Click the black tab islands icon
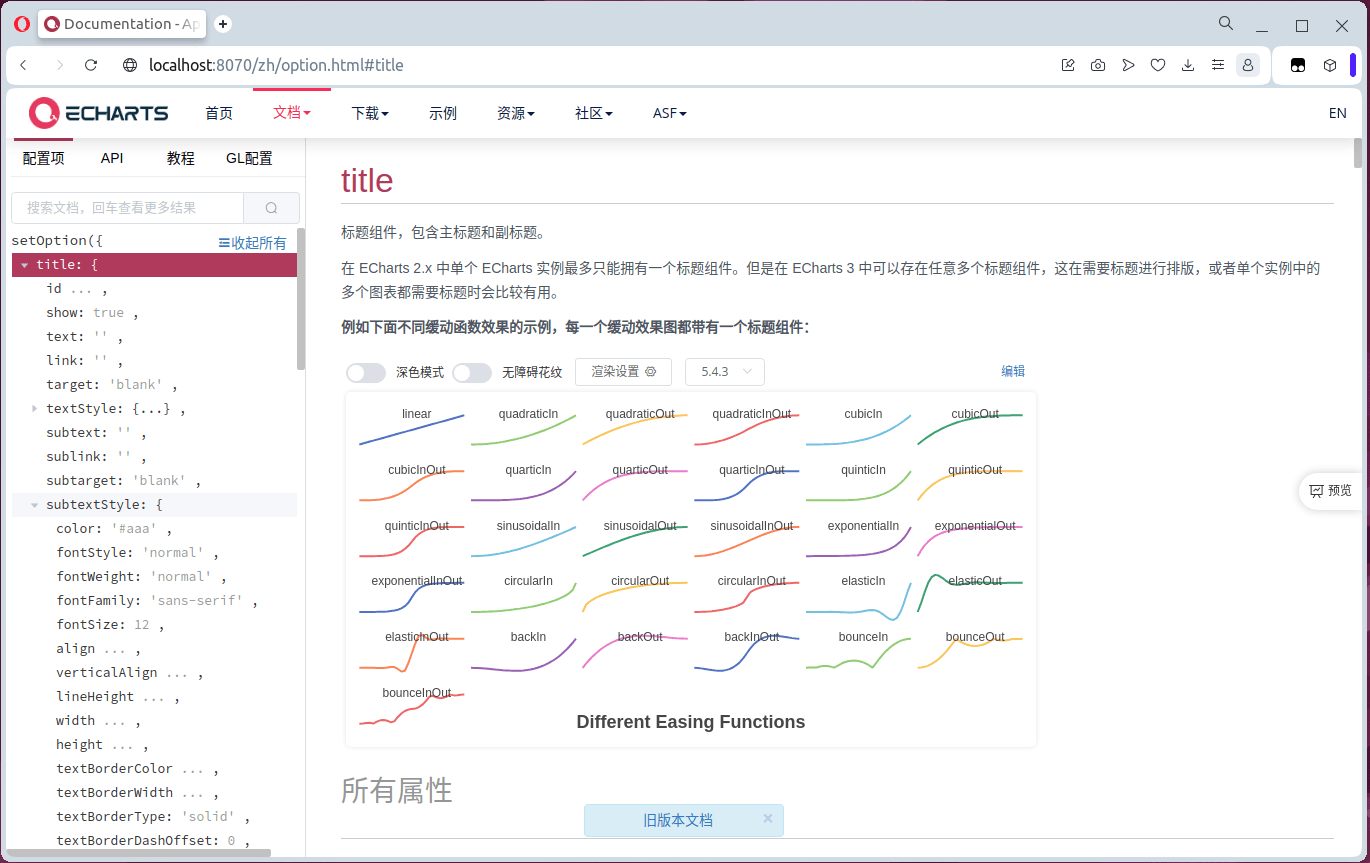Viewport: 1370px width, 863px height. click(1298, 65)
